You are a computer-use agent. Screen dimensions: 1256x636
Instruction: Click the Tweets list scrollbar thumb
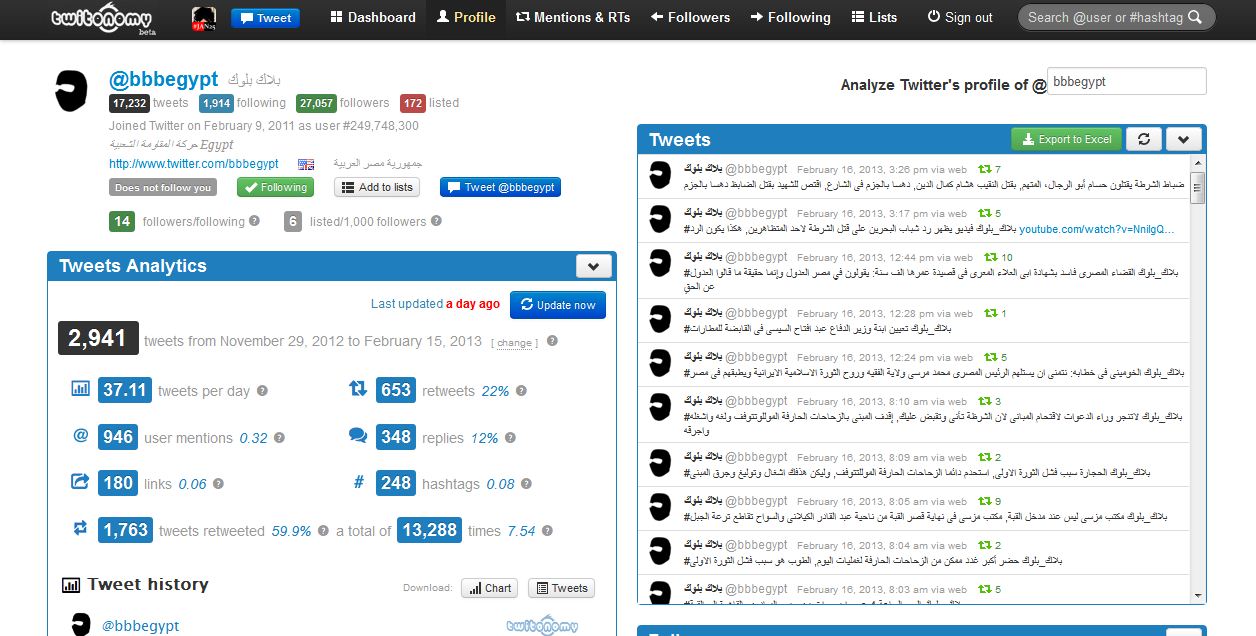click(x=1197, y=187)
